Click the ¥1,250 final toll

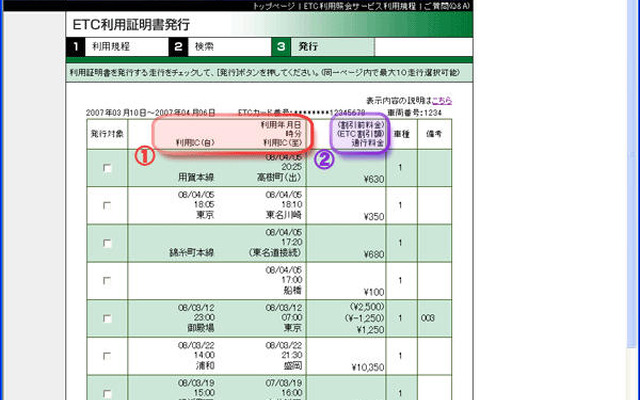[x=371, y=329]
